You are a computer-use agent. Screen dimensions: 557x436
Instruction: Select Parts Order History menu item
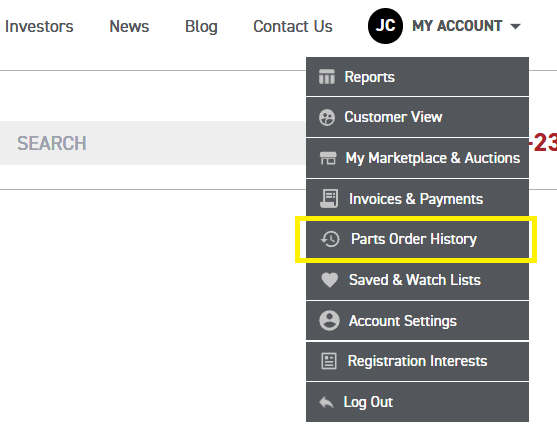[x=417, y=239]
